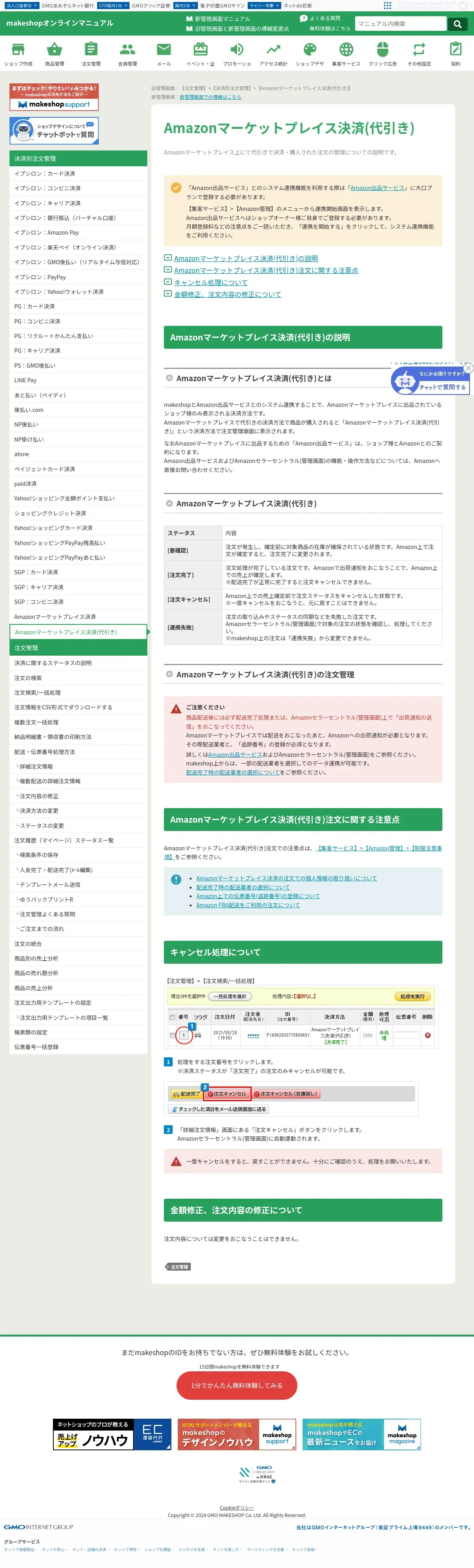This screenshot has width=474, height=1568.
Task: Open 伝票番号(追跡番号)の登録について link
Action: point(258,896)
